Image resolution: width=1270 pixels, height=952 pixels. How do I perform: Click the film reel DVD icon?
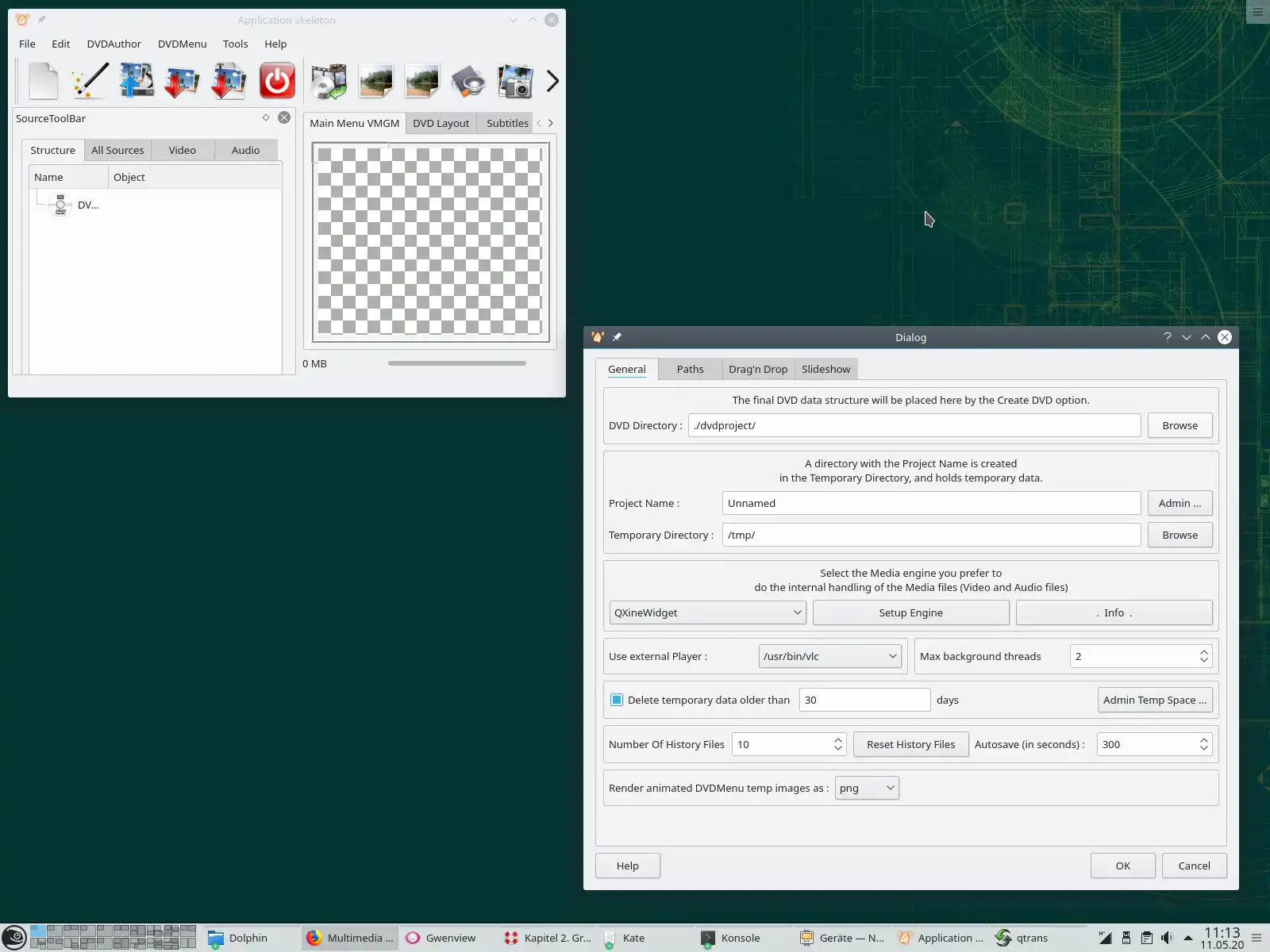(x=329, y=81)
